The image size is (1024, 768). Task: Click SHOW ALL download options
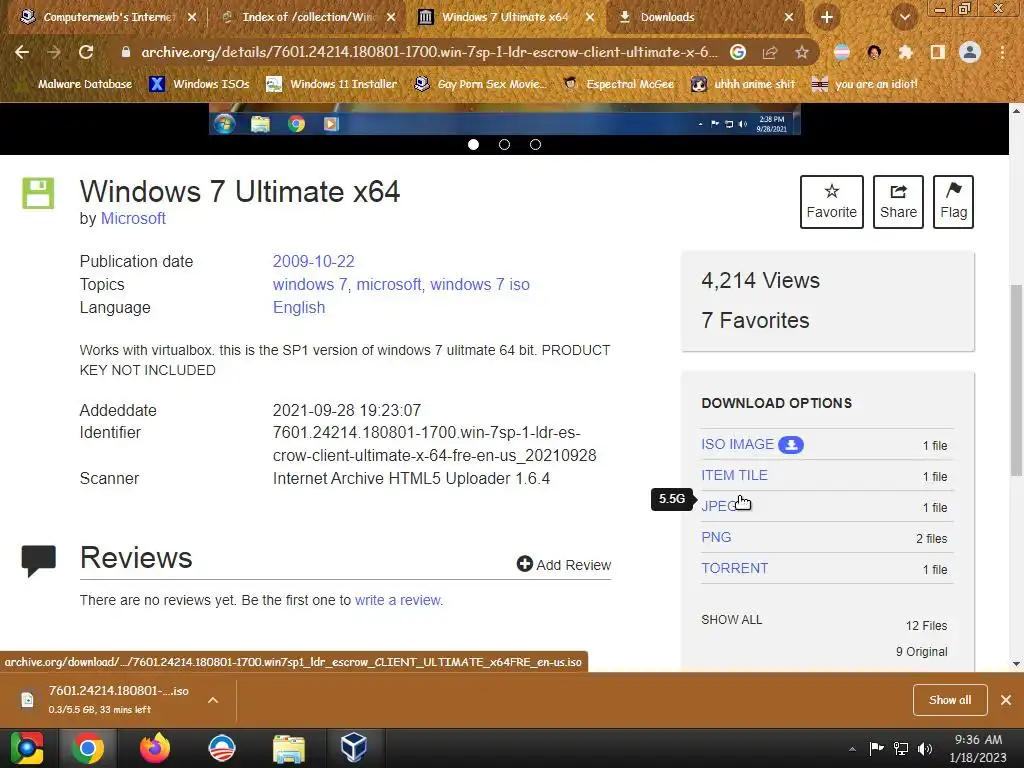coord(731,620)
